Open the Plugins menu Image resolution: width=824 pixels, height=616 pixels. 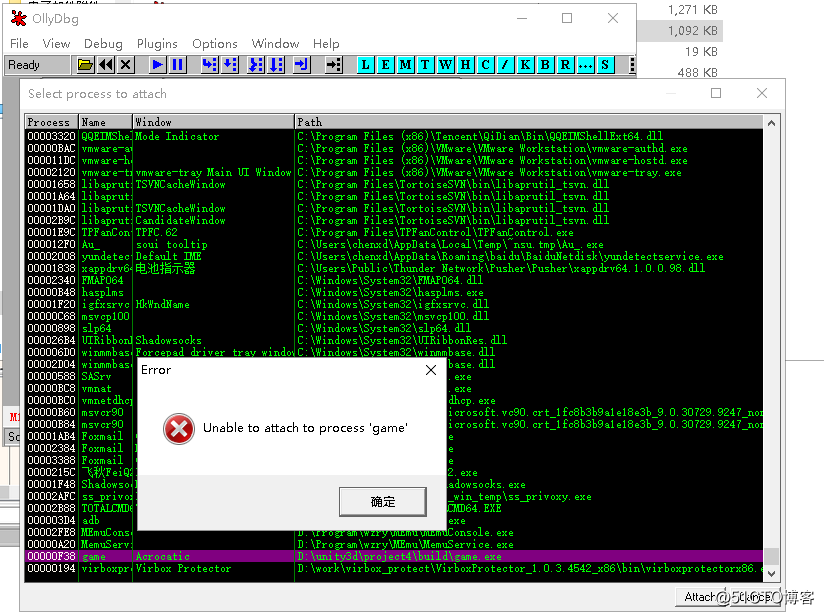157,44
